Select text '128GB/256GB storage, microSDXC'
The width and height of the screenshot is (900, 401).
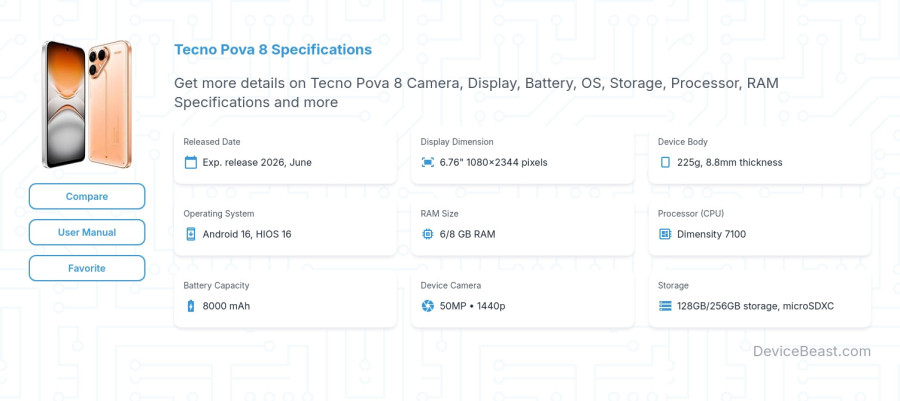(755, 306)
